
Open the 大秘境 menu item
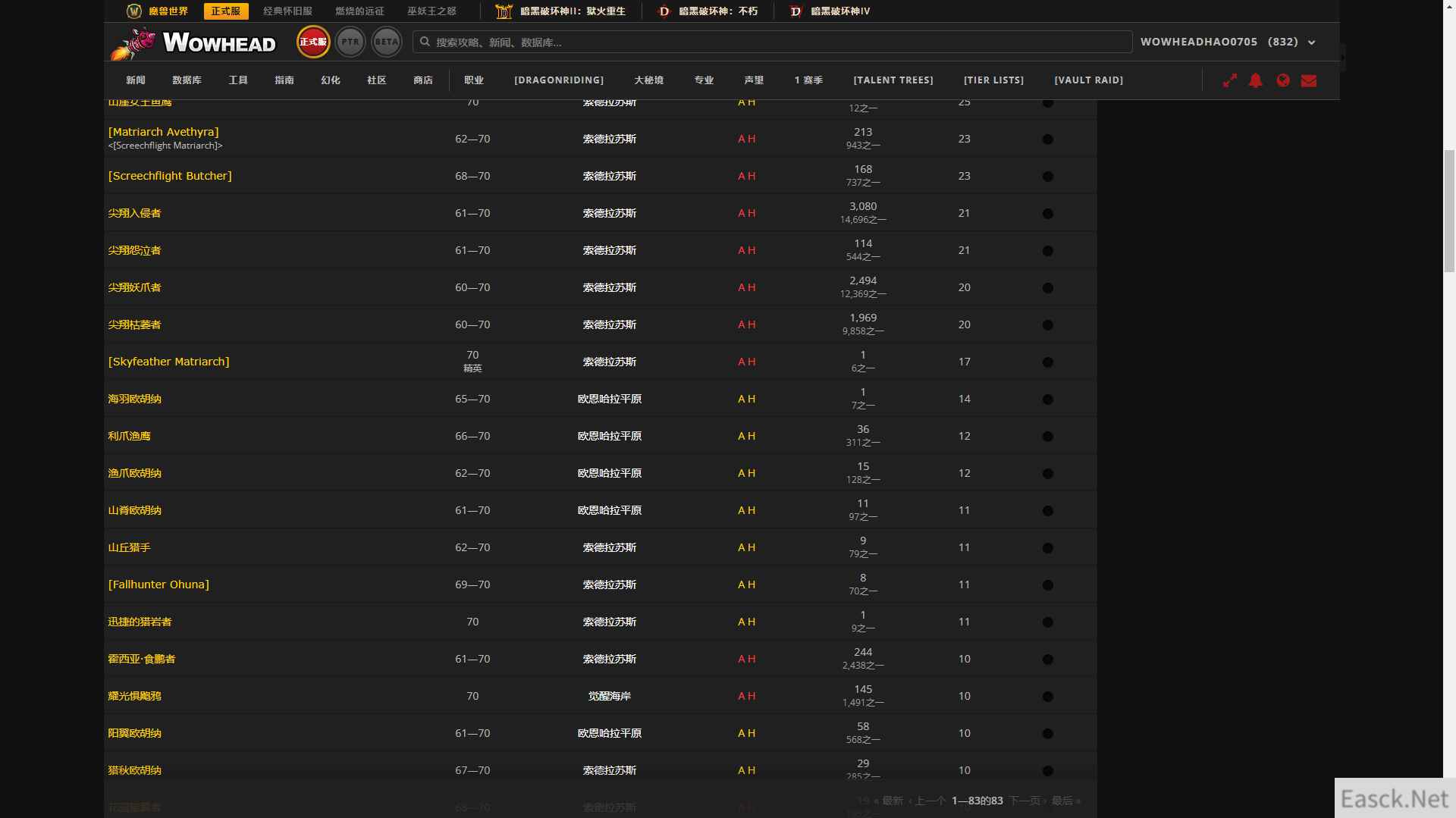click(649, 80)
